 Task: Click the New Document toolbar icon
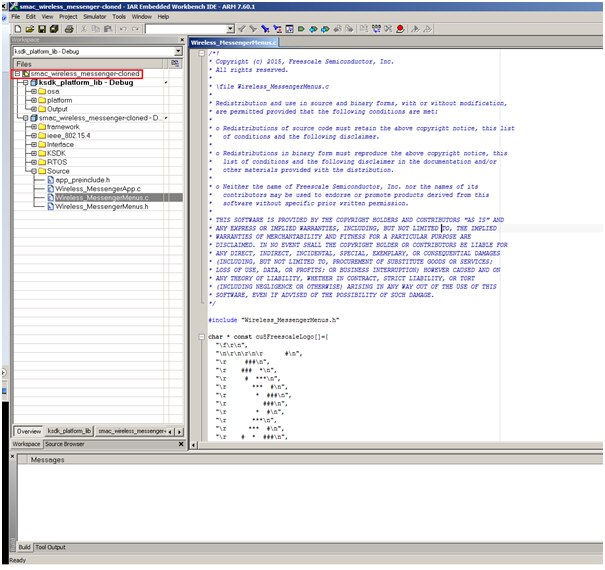(16, 28)
